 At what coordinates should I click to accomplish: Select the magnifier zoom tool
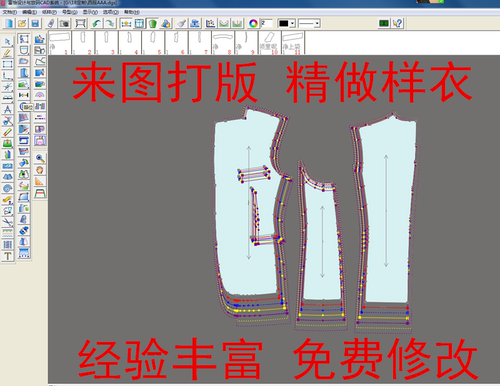pos(40,159)
